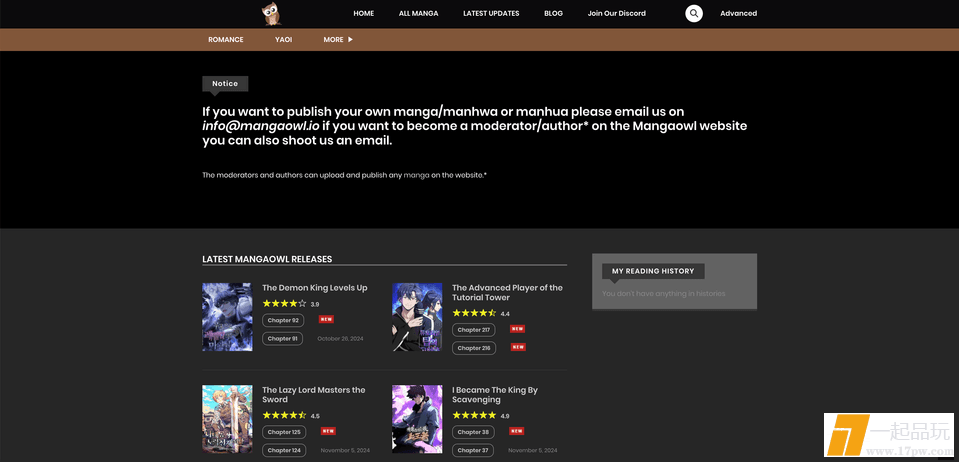Click the star rating for Demon King Levels Up
959x462 pixels.
[x=284, y=303]
